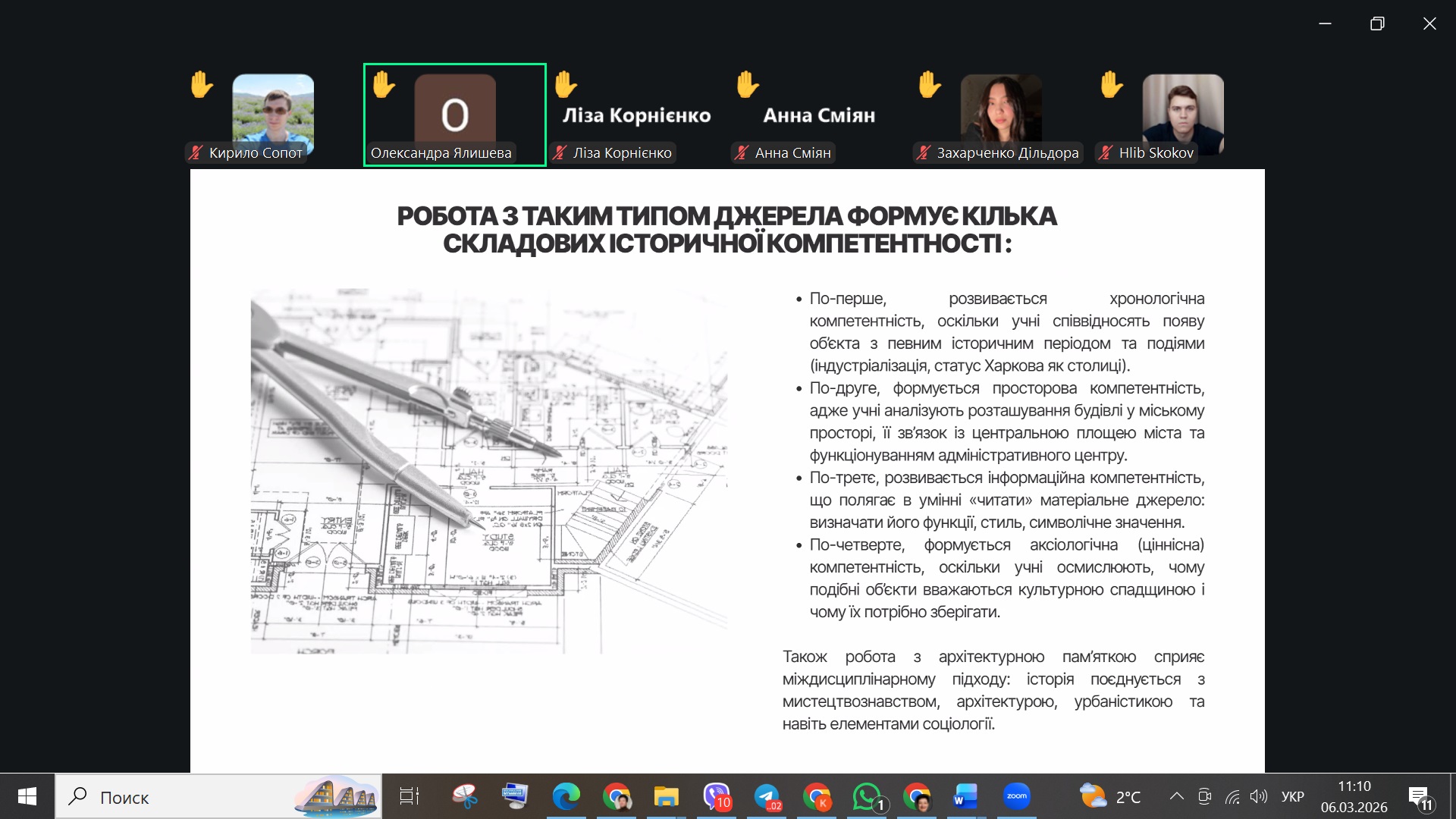Image resolution: width=1456 pixels, height=819 pixels.
Task: Click Анна Сміян's raised hand icon
Action: [x=748, y=84]
